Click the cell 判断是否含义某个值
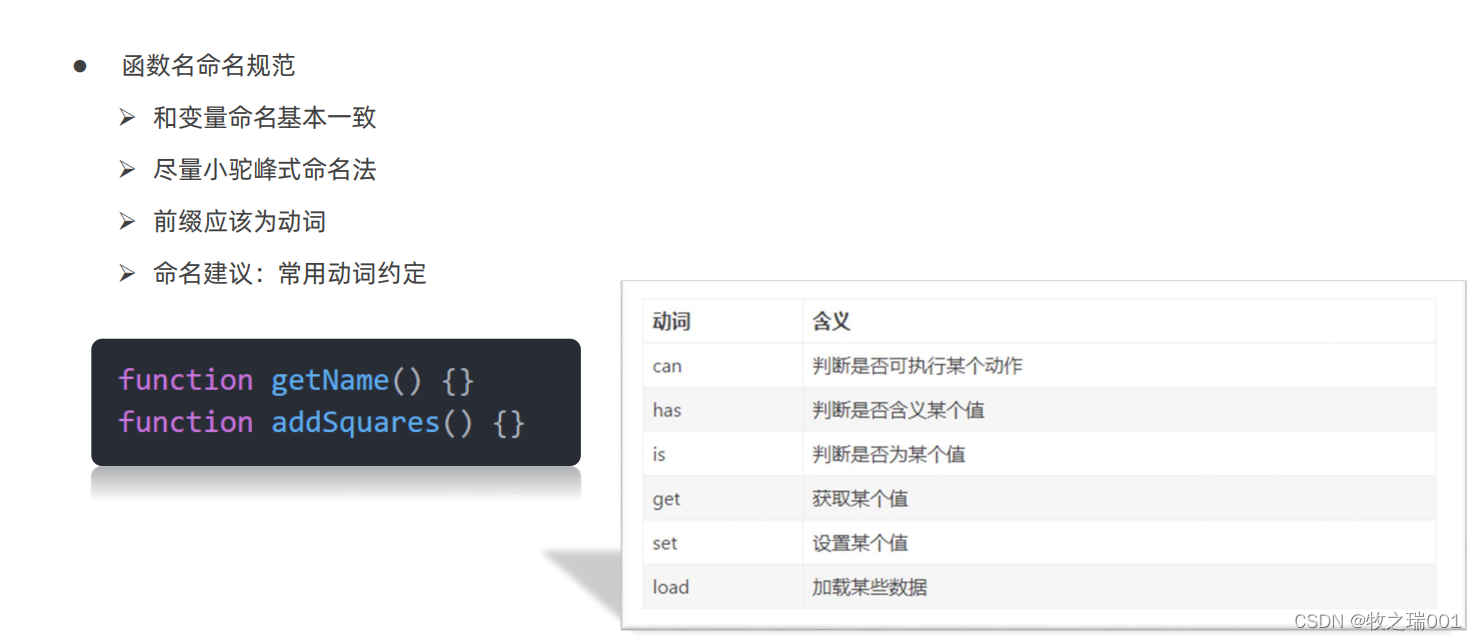 point(1119,410)
